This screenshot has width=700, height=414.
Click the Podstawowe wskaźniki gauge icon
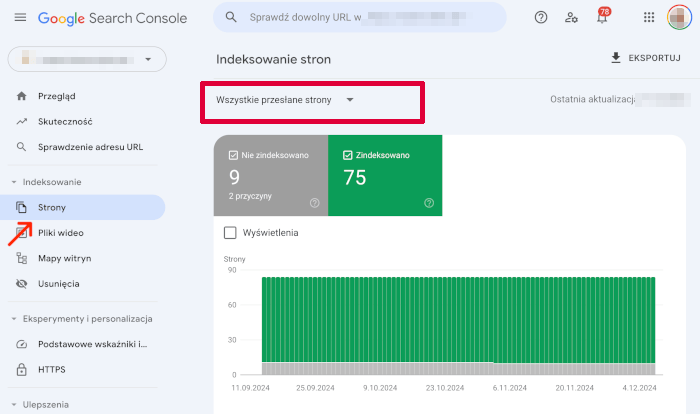point(21,344)
